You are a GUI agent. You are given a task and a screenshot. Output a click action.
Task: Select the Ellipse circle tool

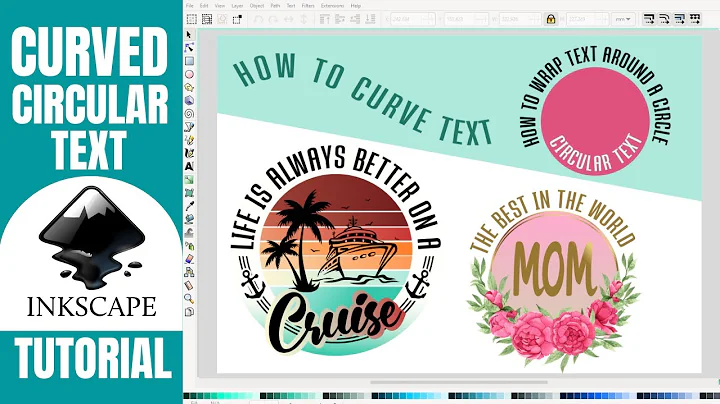189,74
